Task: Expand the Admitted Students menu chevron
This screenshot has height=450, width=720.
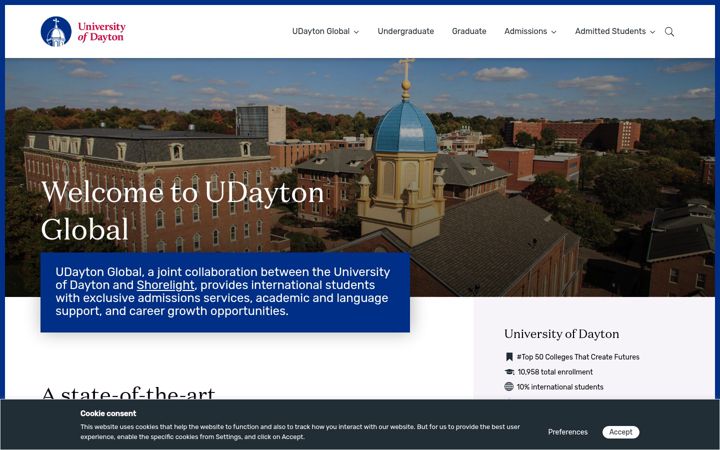Action: tap(652, 32)
